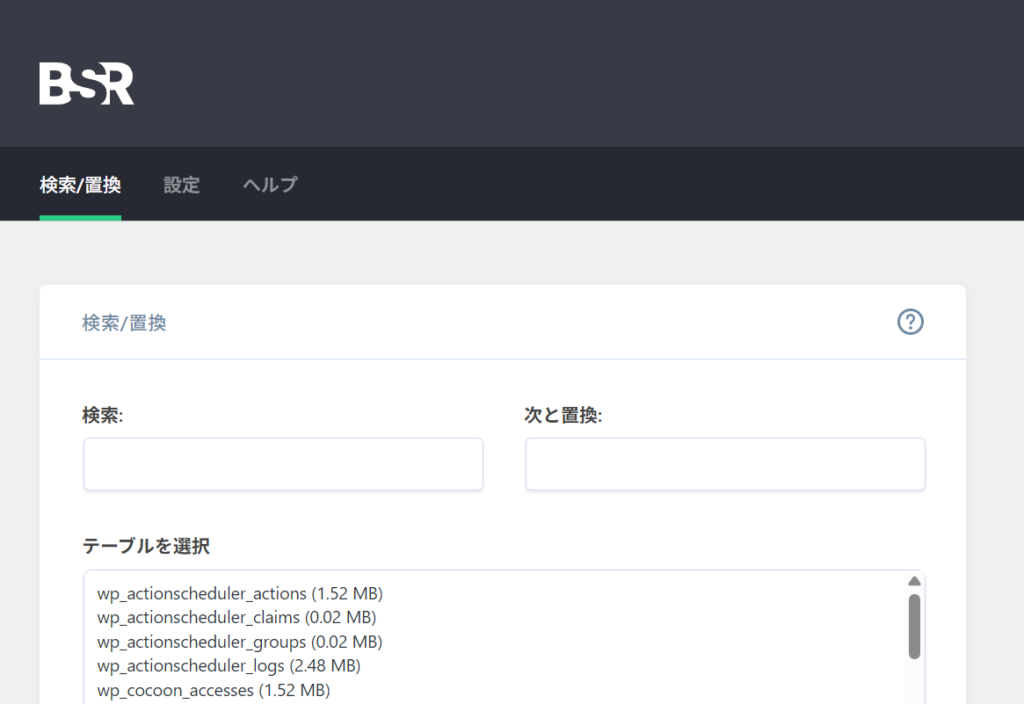Click the 検索/置換 panel heading
Viewport: 1024px width, 704px height.
point(124,323)
